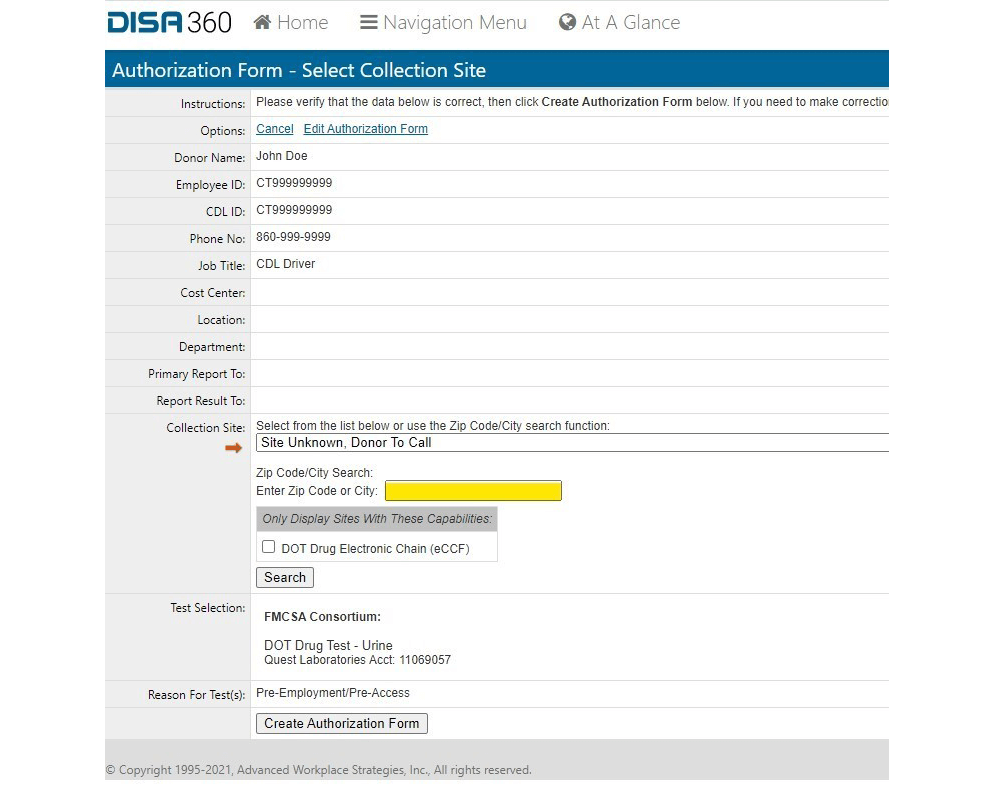Open the Navigation Menu text label
The height and width of the screenshot is (790, 994).
click(x=454, y=22)
